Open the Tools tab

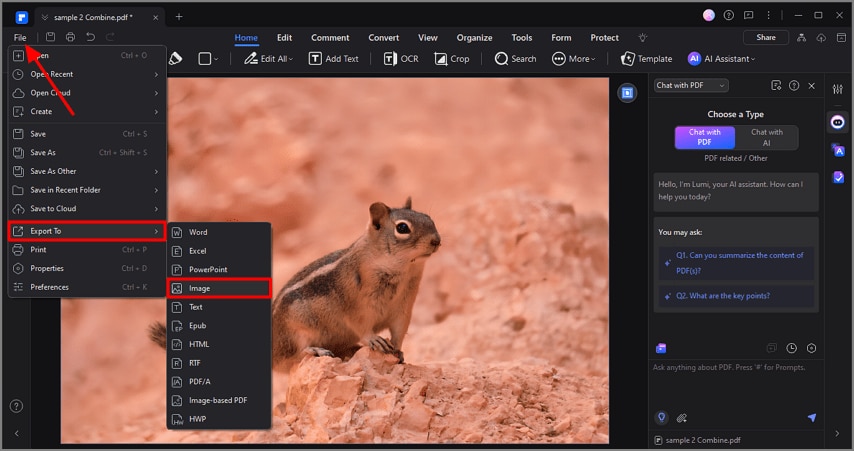coord(522,38)
